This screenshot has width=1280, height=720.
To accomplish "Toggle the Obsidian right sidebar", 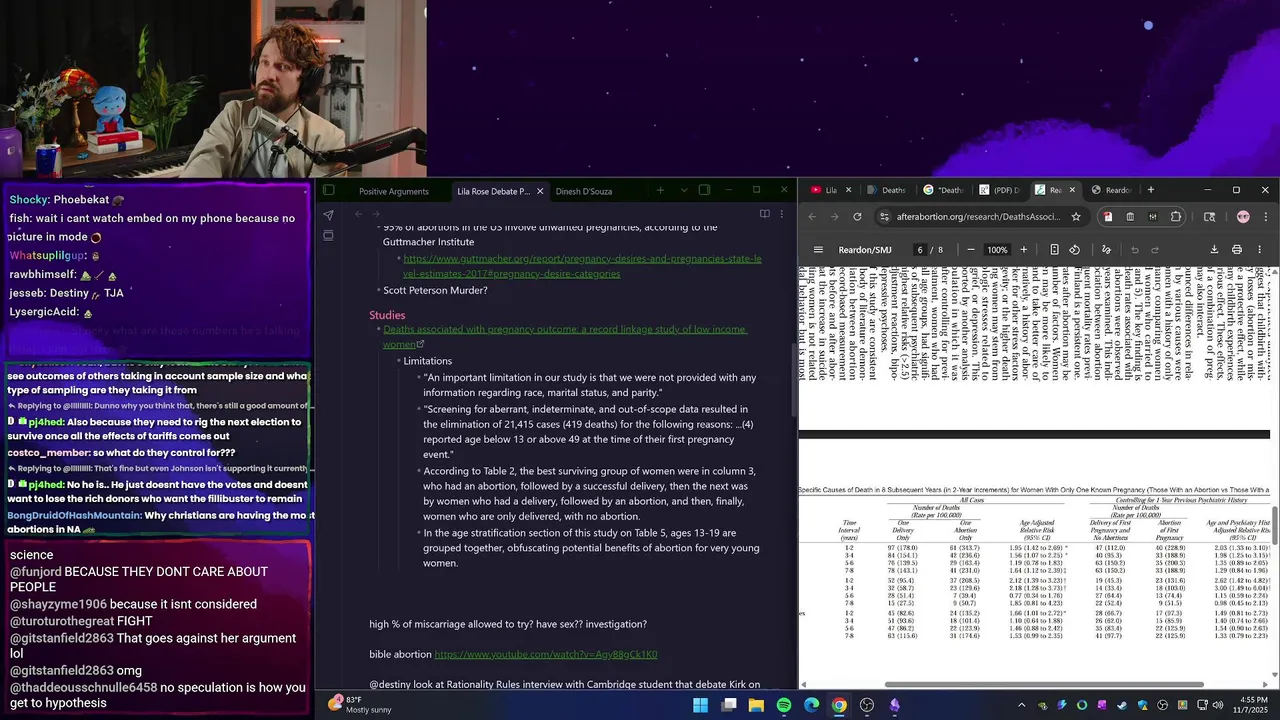I will pos(704,190).
